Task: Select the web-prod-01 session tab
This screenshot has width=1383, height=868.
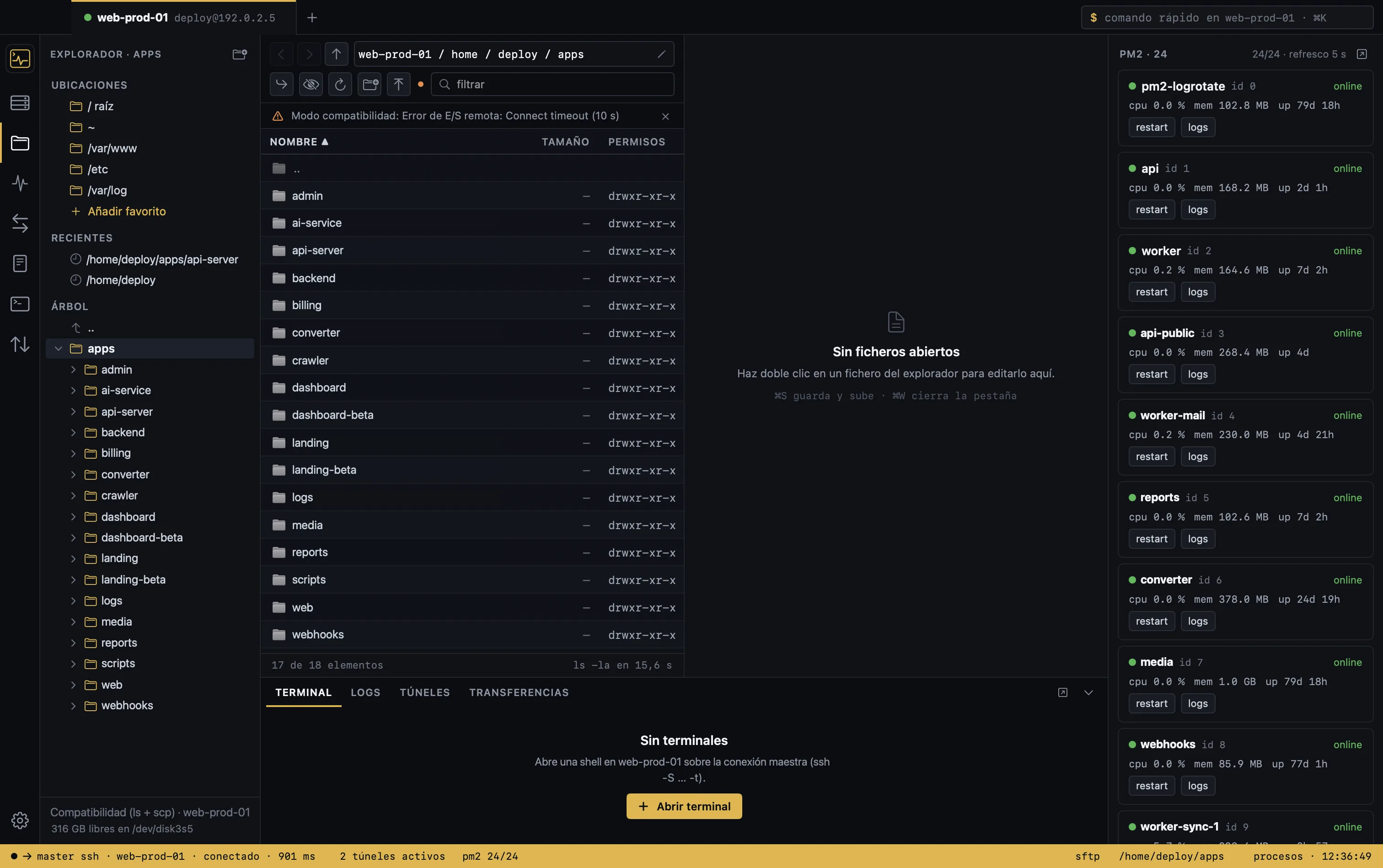Action: pyautogui.click(x=184, y=18)
